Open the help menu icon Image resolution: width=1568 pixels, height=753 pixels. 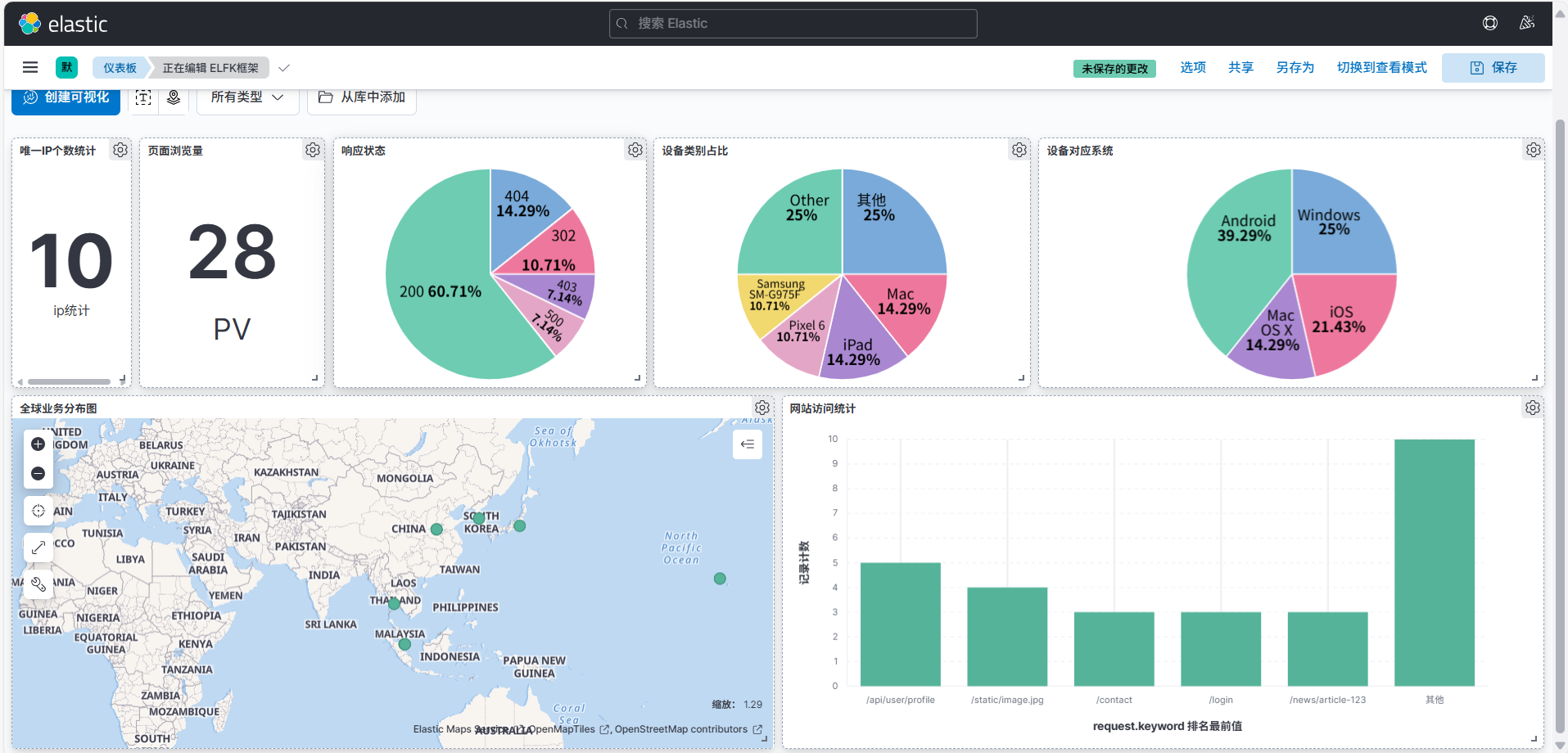click(1490, 23)
